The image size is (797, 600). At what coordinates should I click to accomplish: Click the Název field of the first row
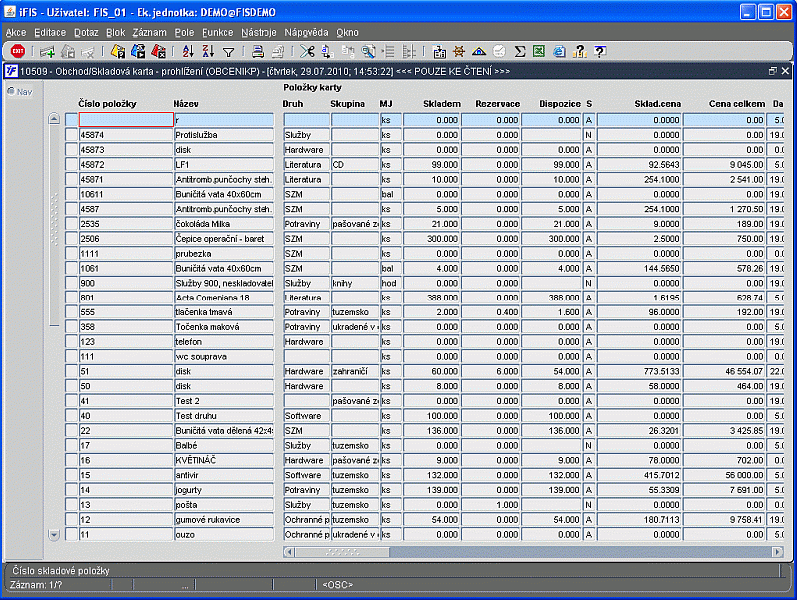(224, 120)
